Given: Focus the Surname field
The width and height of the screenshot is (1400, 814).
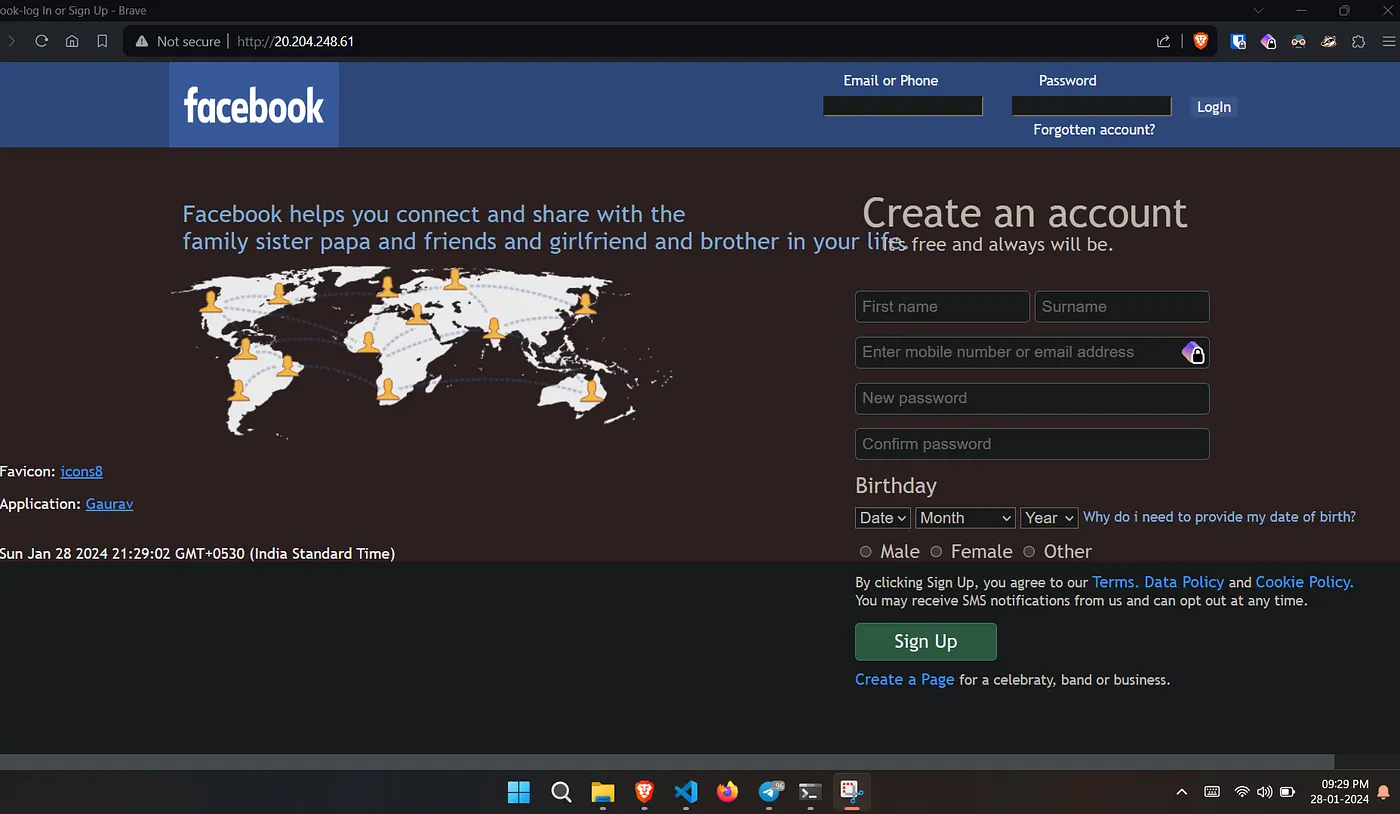Looking at the screenshot, I should point(1122,307).
